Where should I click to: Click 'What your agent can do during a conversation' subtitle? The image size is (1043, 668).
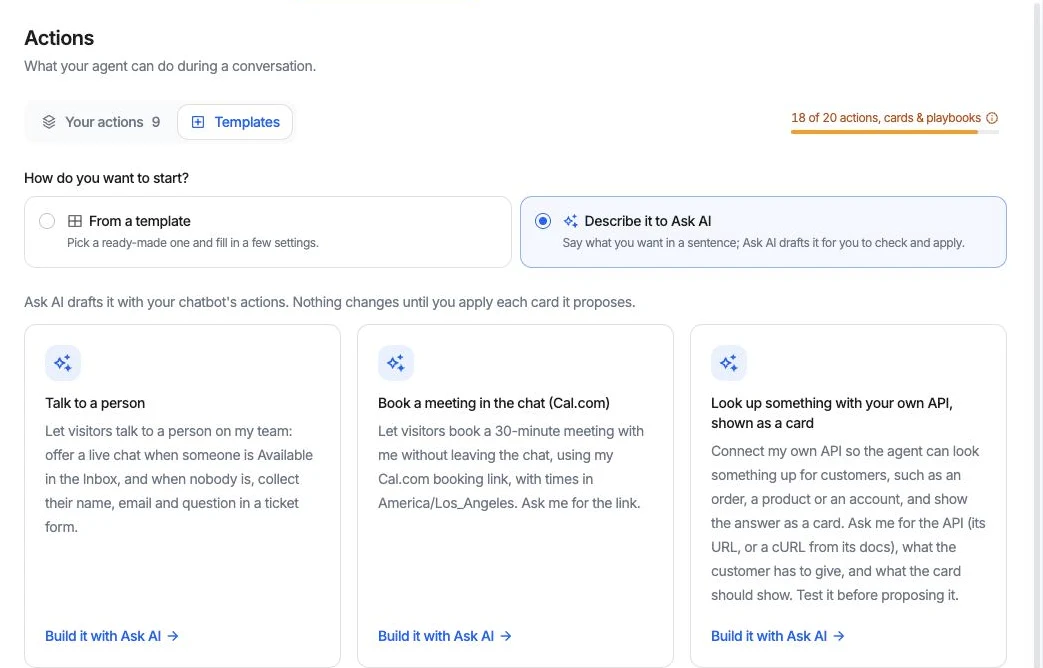click(170, 66)
